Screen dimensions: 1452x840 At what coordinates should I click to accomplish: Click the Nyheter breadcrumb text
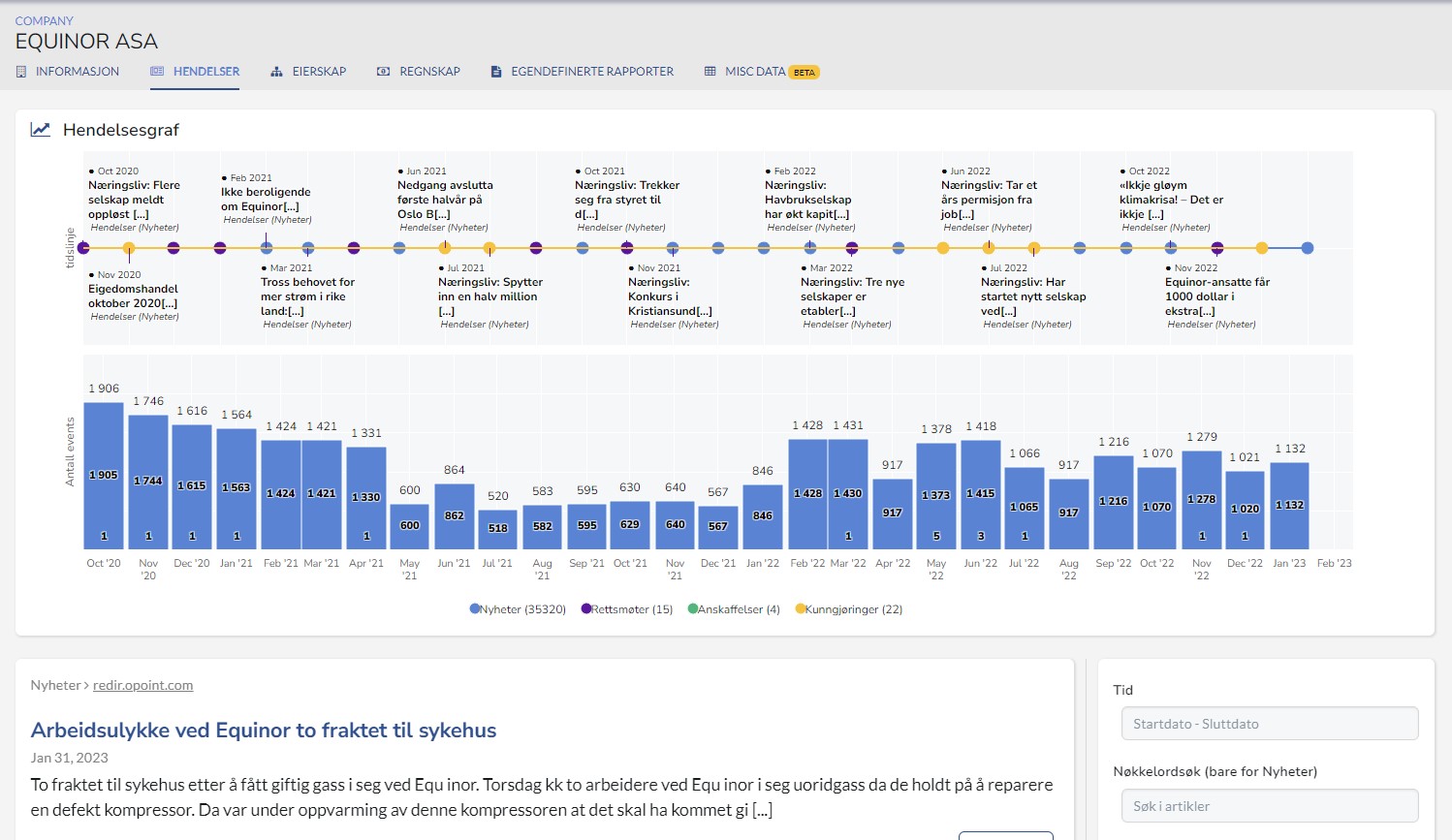point(55,685)
